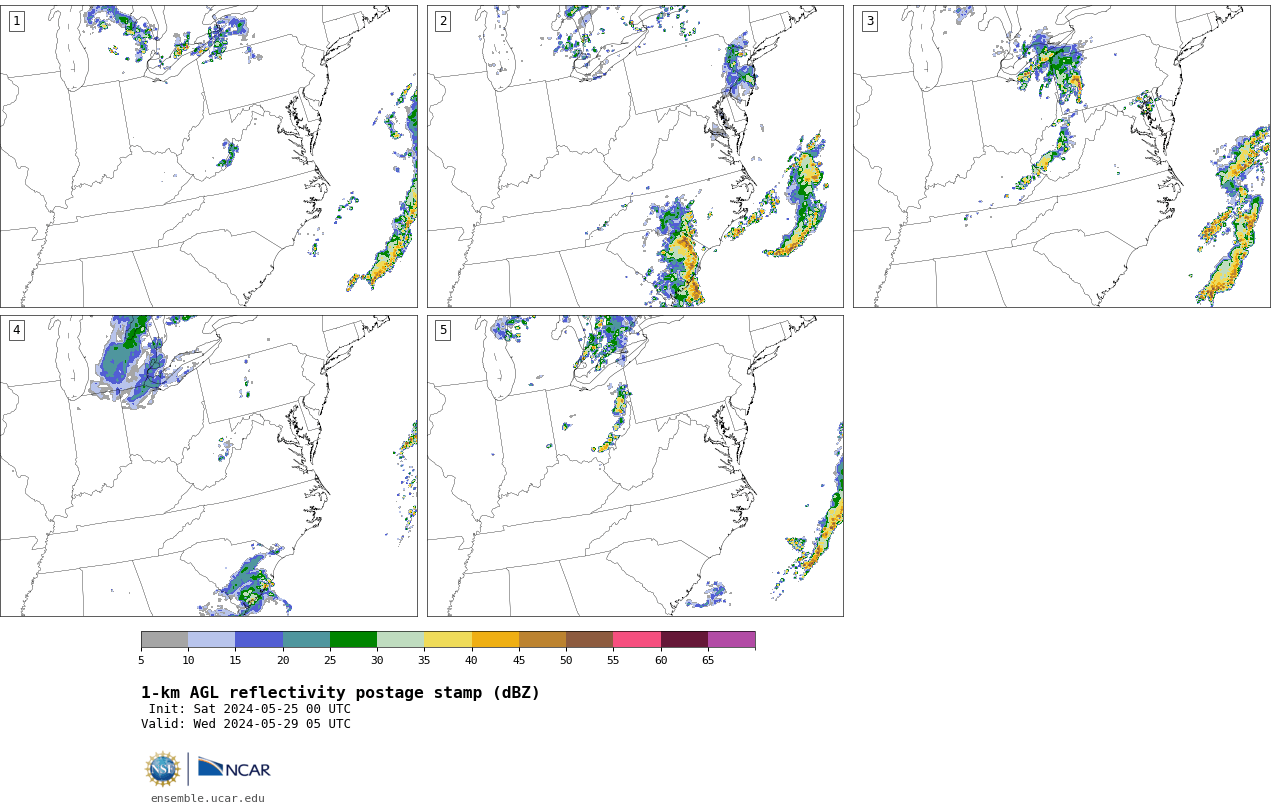This screenshot has height=809, width=1280.
Task: Open ensemble member 5 reflectivity map
Action: coord(635,466)
